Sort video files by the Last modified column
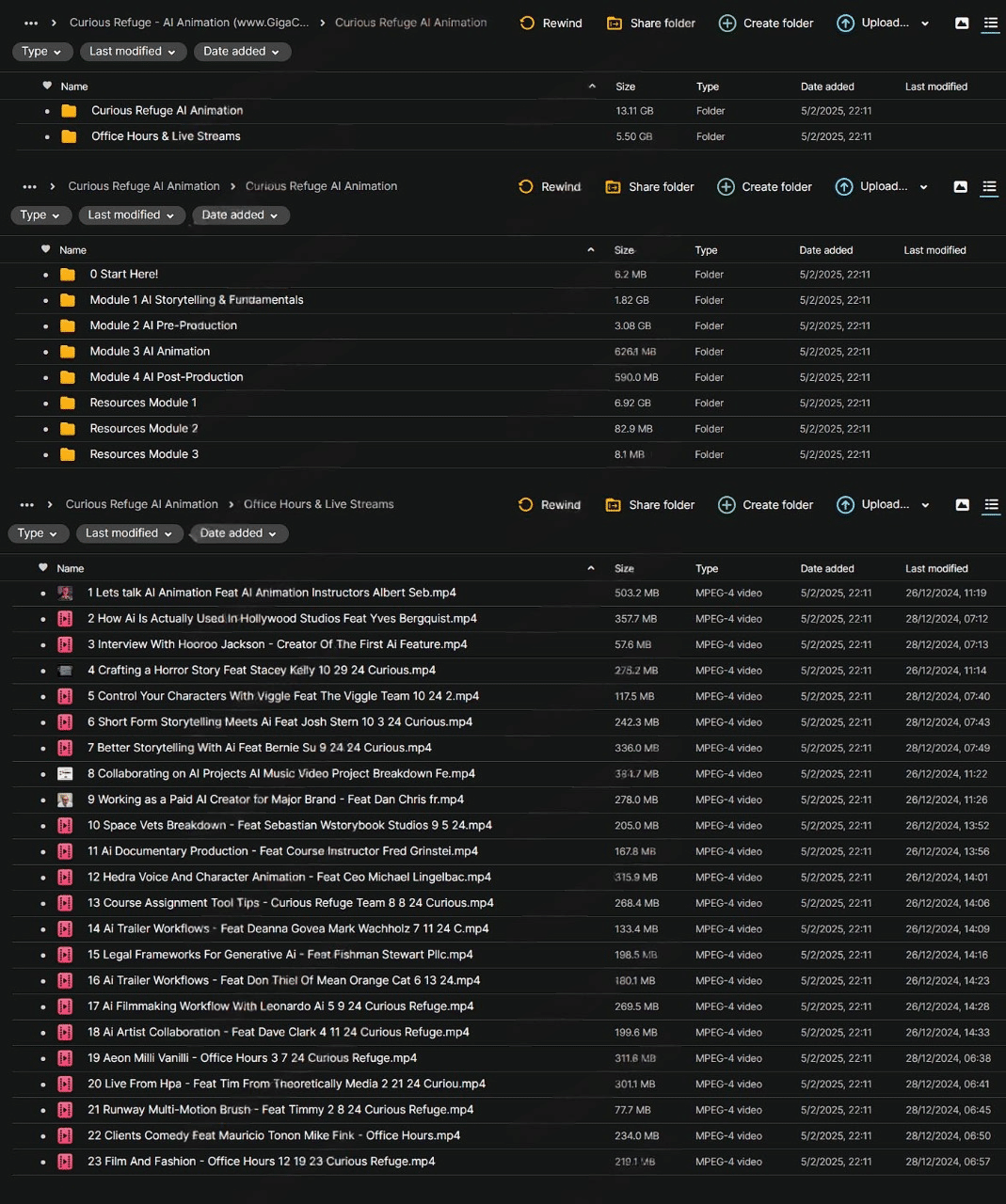This screenshot has width=1006, height=1204. tap(935, 569)
